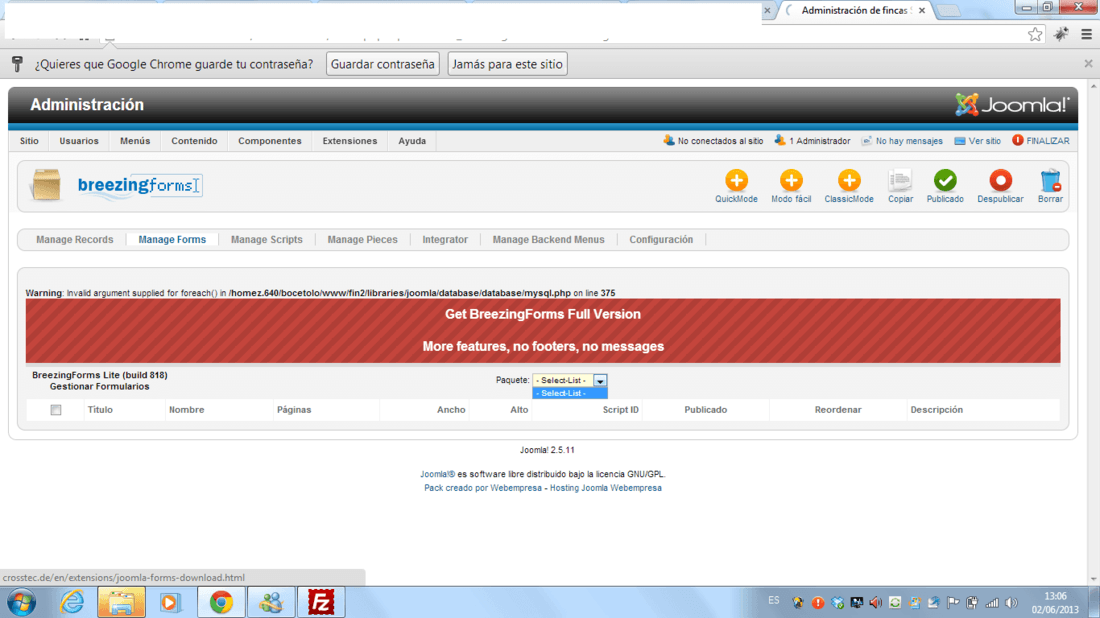
Task: Dismiss the password save bar
Action: 1088,64
